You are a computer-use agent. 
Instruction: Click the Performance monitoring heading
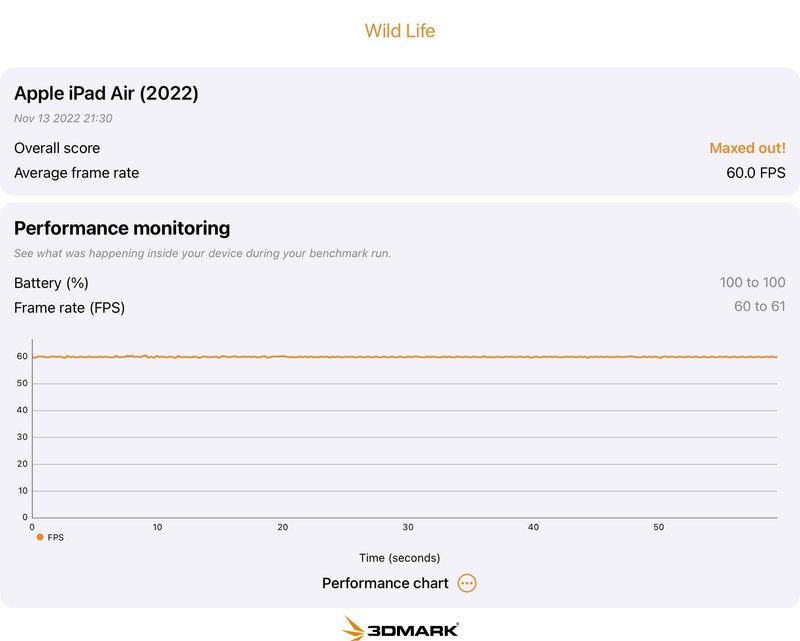pos(122,228)
